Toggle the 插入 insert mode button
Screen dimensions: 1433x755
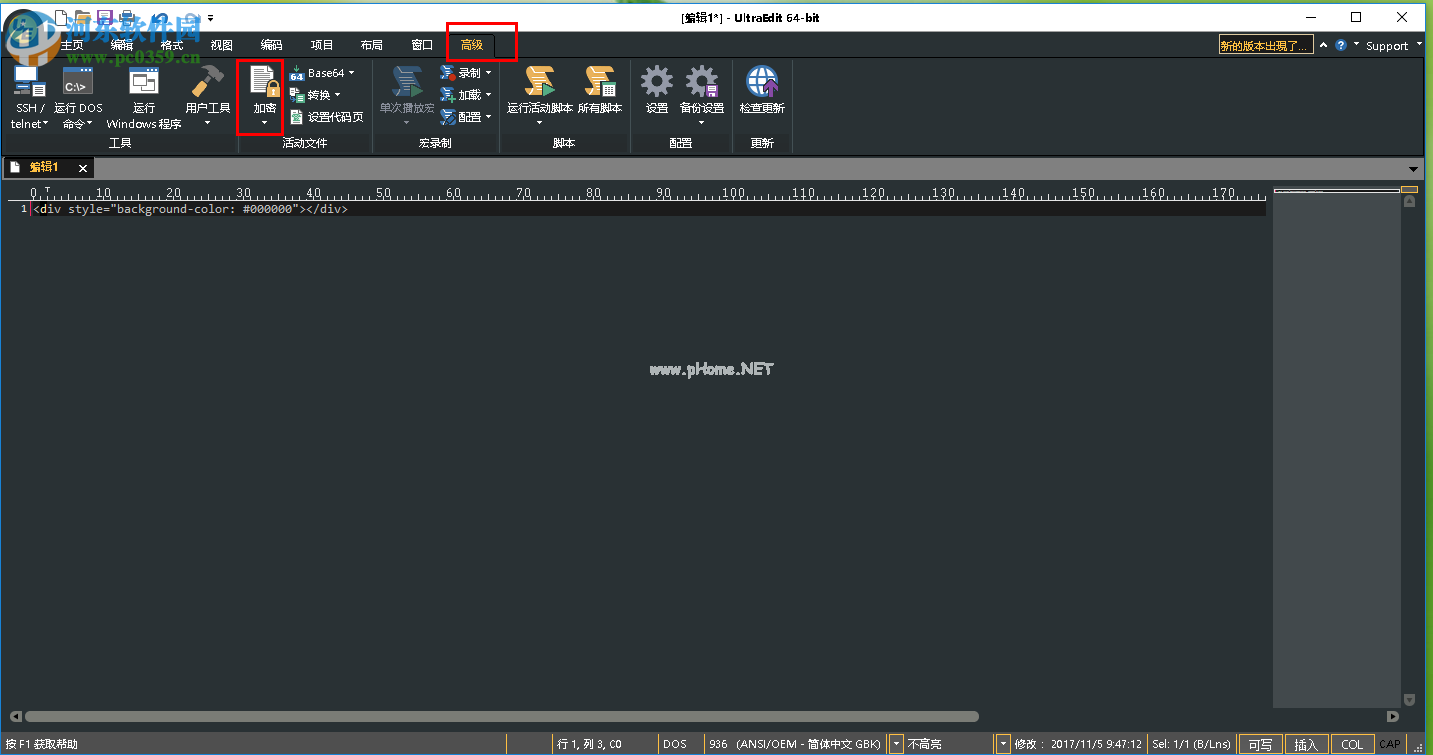(x=1307, y=744)
